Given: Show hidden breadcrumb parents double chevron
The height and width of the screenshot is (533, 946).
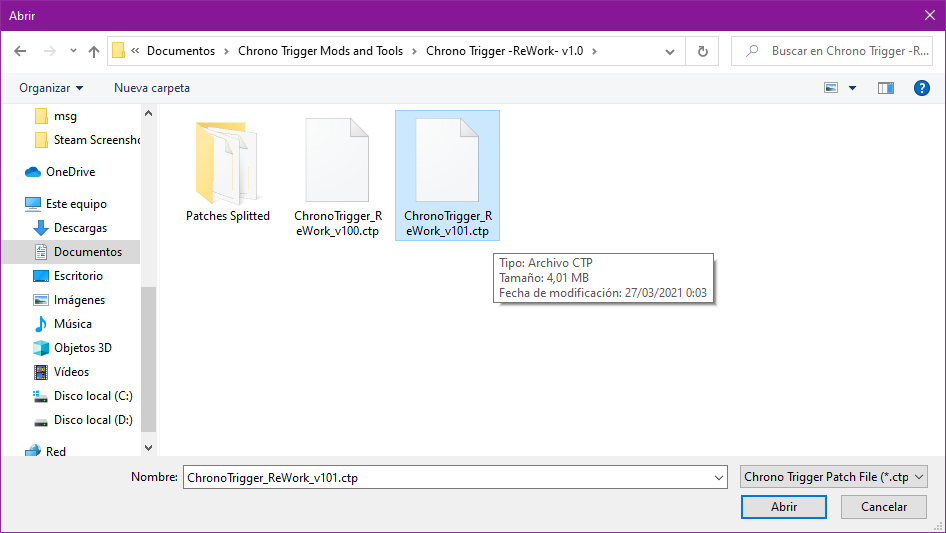Looking at the screenshot, I should point(135,51).
